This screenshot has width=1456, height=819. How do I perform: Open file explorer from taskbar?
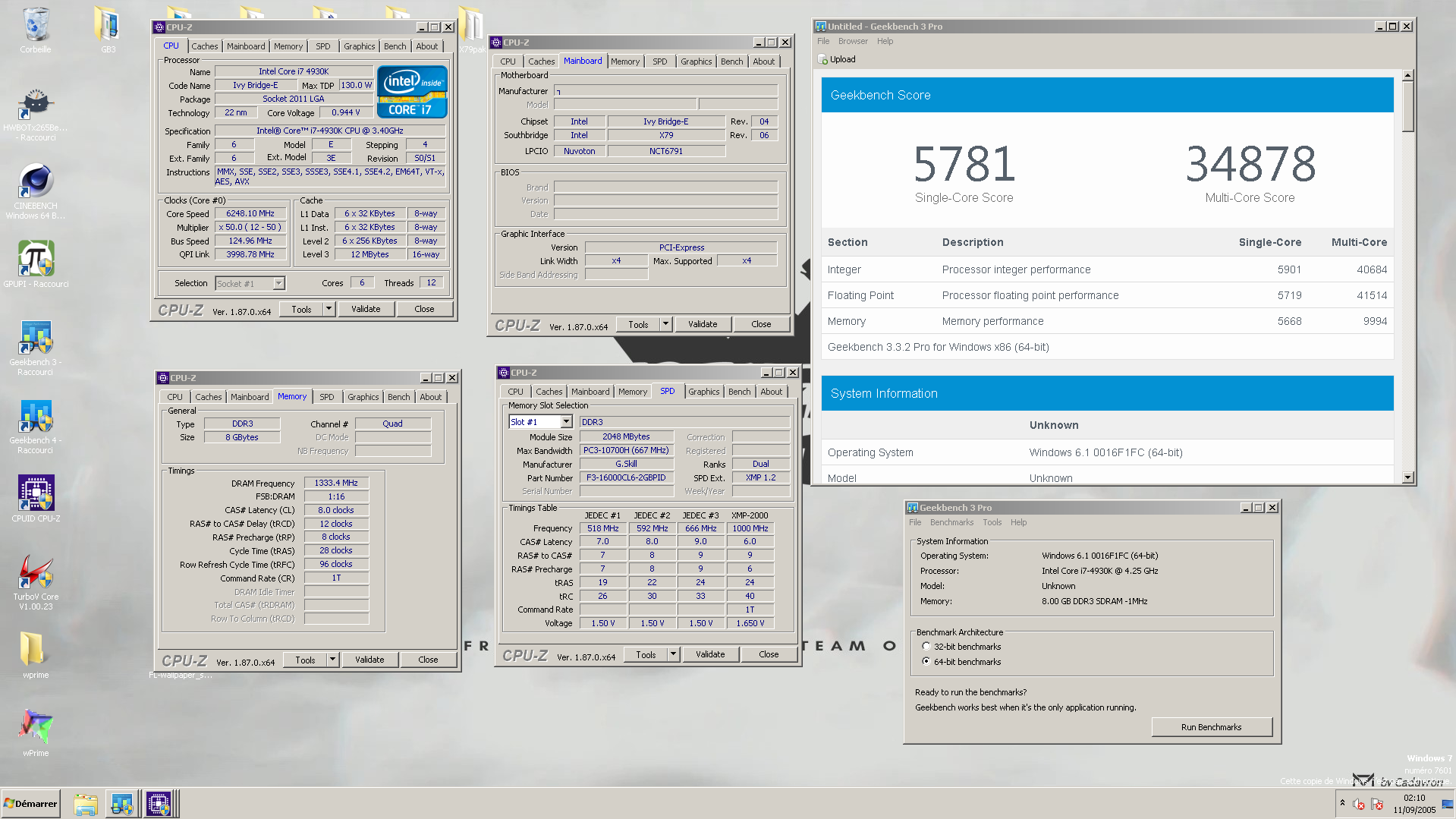pos(86,804)
